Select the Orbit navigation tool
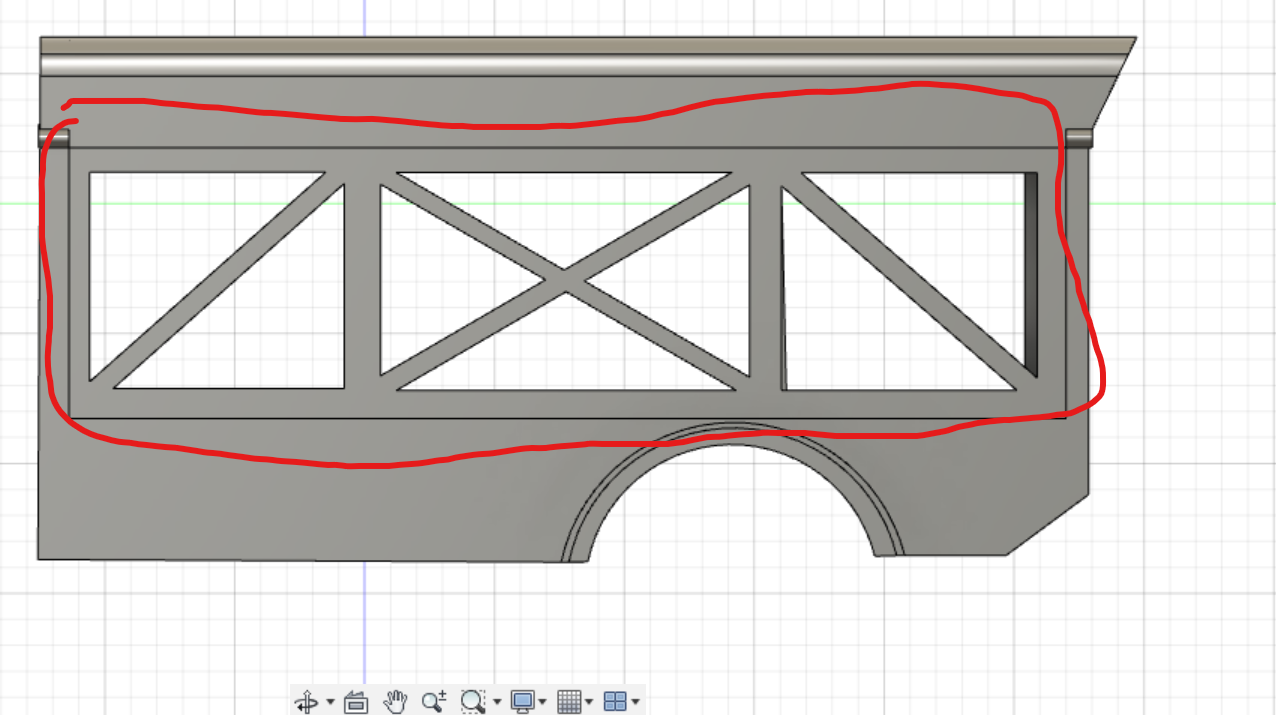This screenshot has width=1276, height=715. coord(306,701)
